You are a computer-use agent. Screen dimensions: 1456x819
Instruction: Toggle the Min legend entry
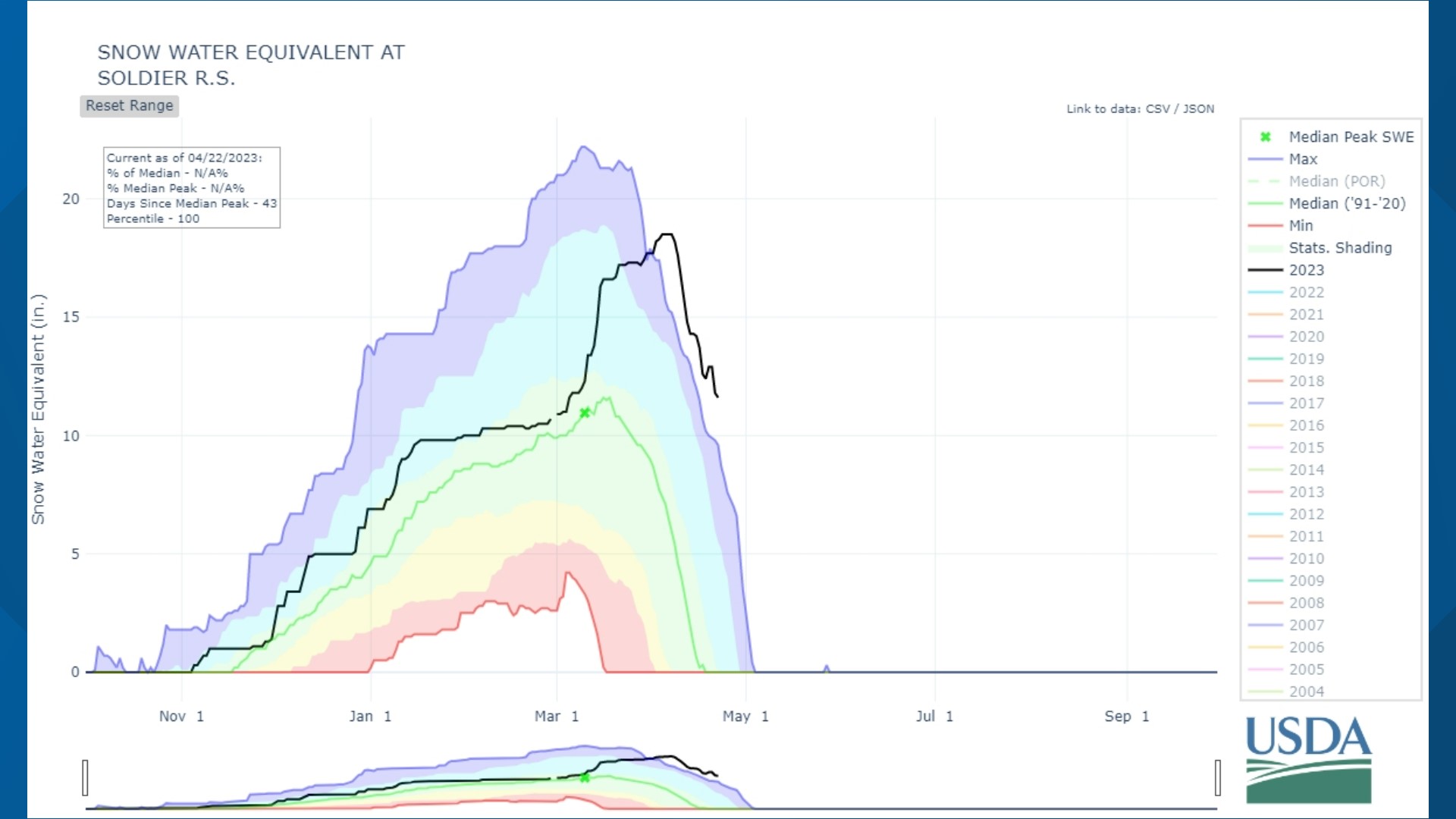(x=1301, y=225)
